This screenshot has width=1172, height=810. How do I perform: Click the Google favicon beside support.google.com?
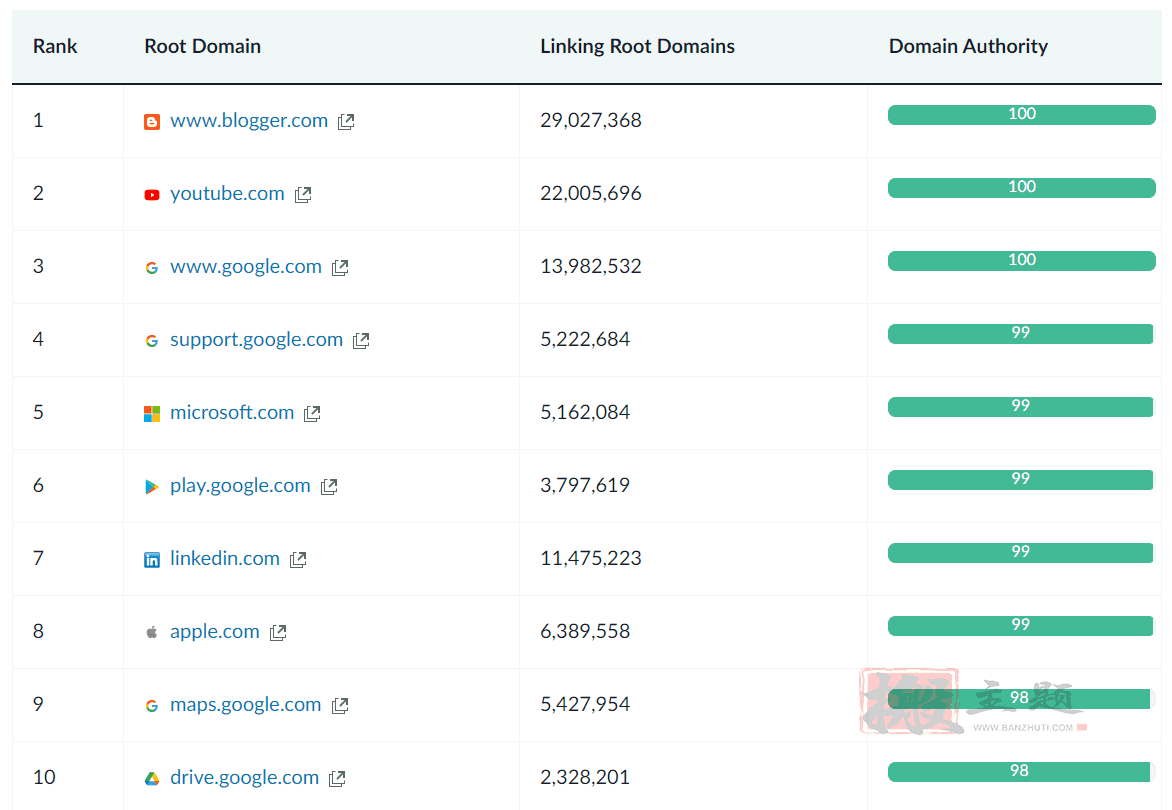(x=152, y=341)
